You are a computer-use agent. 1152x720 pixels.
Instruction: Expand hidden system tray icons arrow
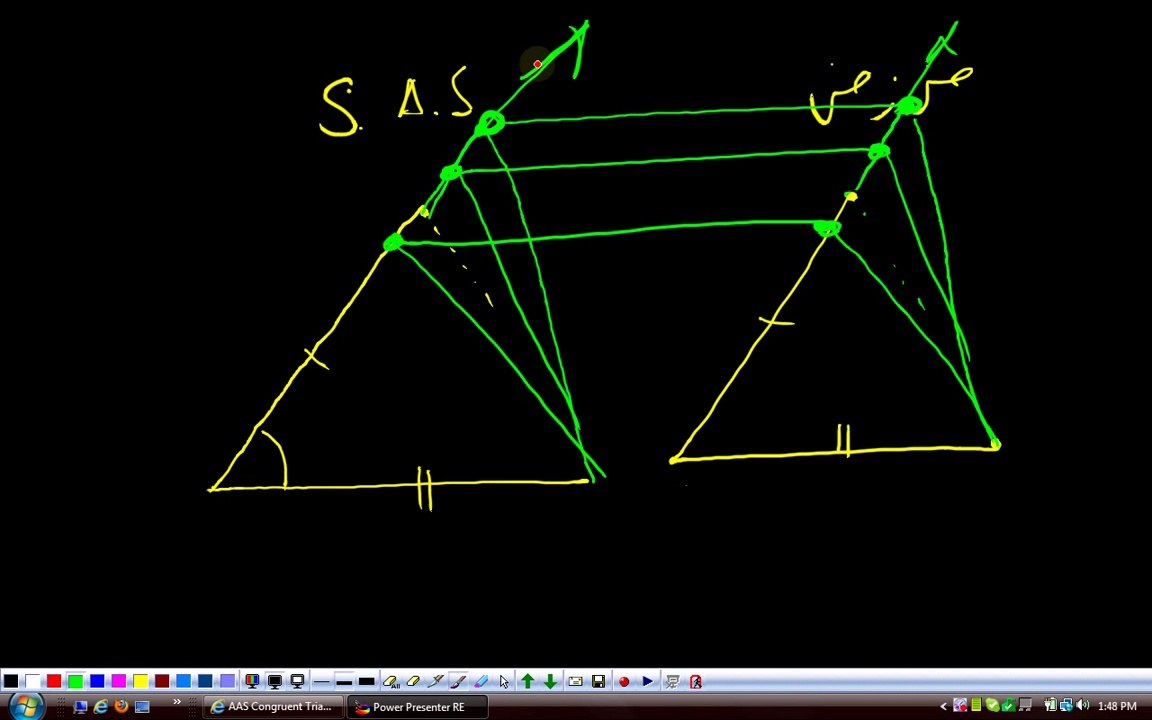[x=943, y=707]
